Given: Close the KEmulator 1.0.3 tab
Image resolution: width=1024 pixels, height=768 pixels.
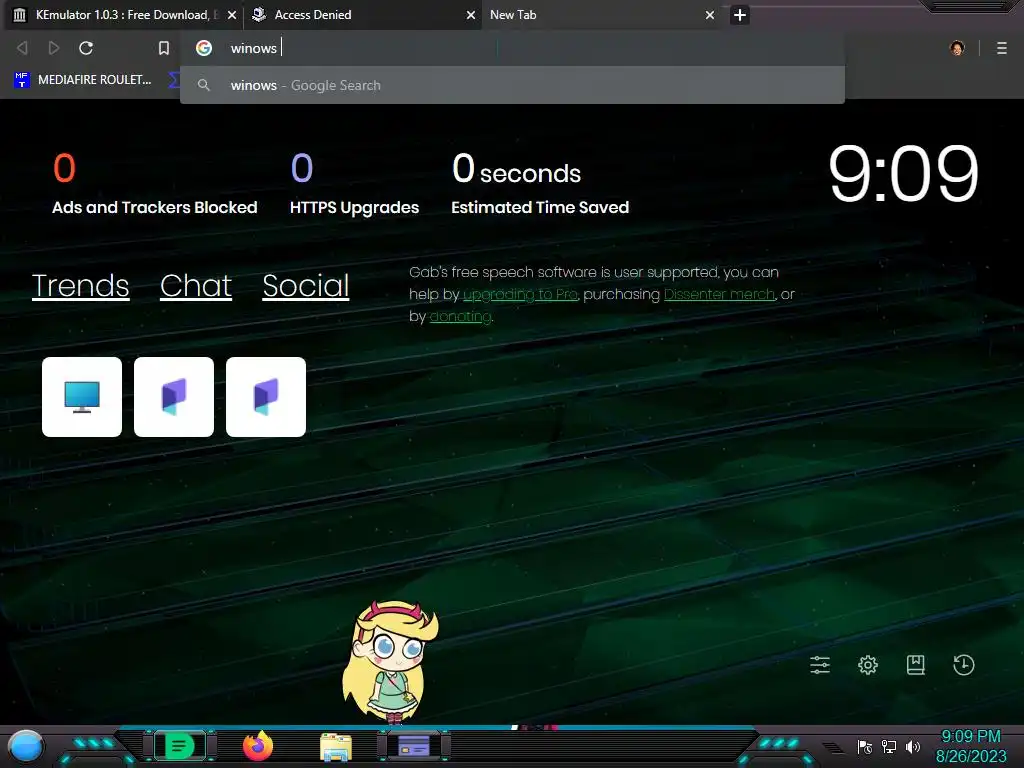Looking at the screenshot, I should coord(232,14).
